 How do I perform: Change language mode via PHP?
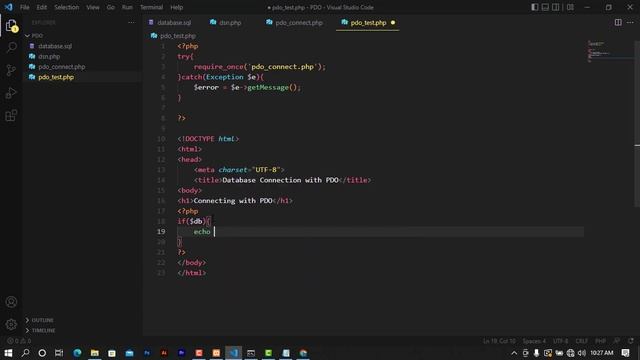click(600, 341)
